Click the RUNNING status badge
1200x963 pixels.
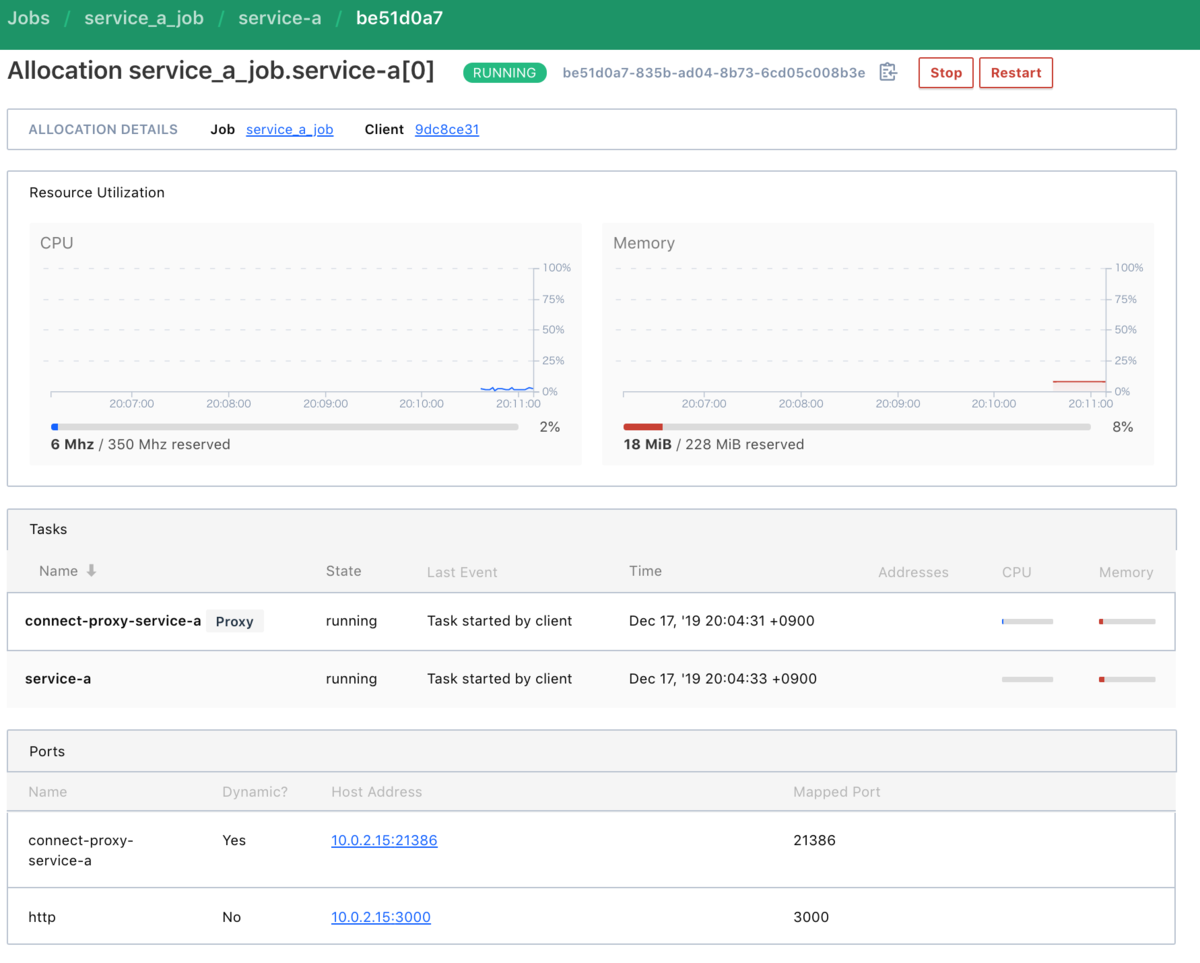tap(505, 73)
